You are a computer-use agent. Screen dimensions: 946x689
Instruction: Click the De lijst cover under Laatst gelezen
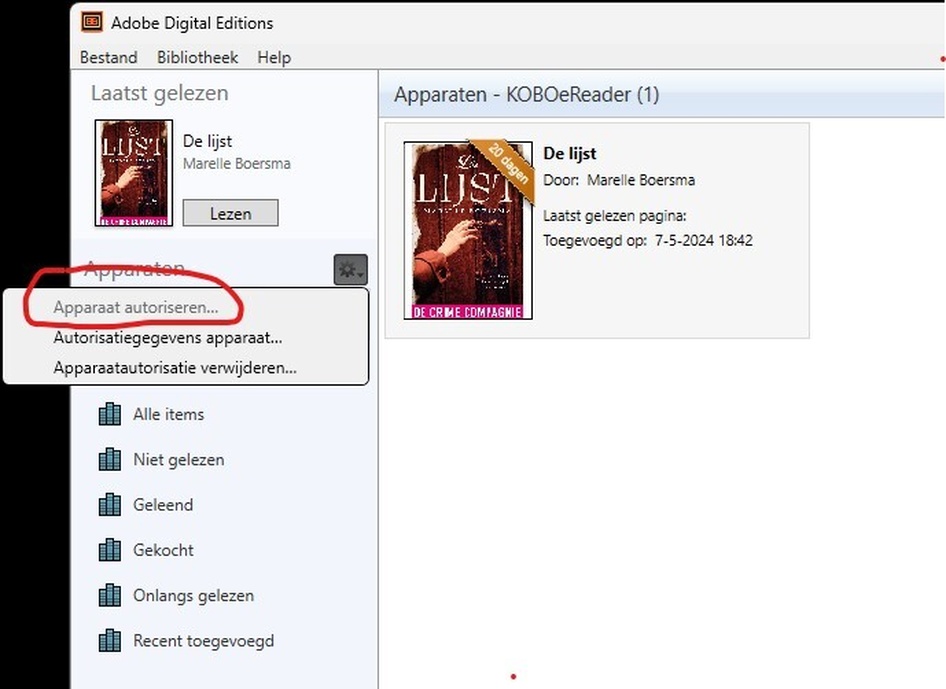[134, 173]
